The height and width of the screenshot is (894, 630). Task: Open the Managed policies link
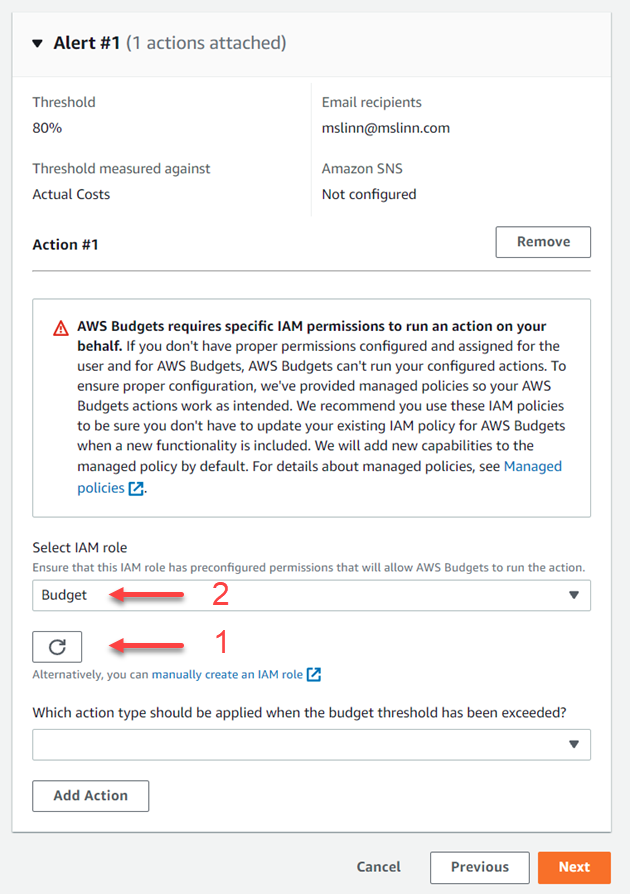click(533, 467)
